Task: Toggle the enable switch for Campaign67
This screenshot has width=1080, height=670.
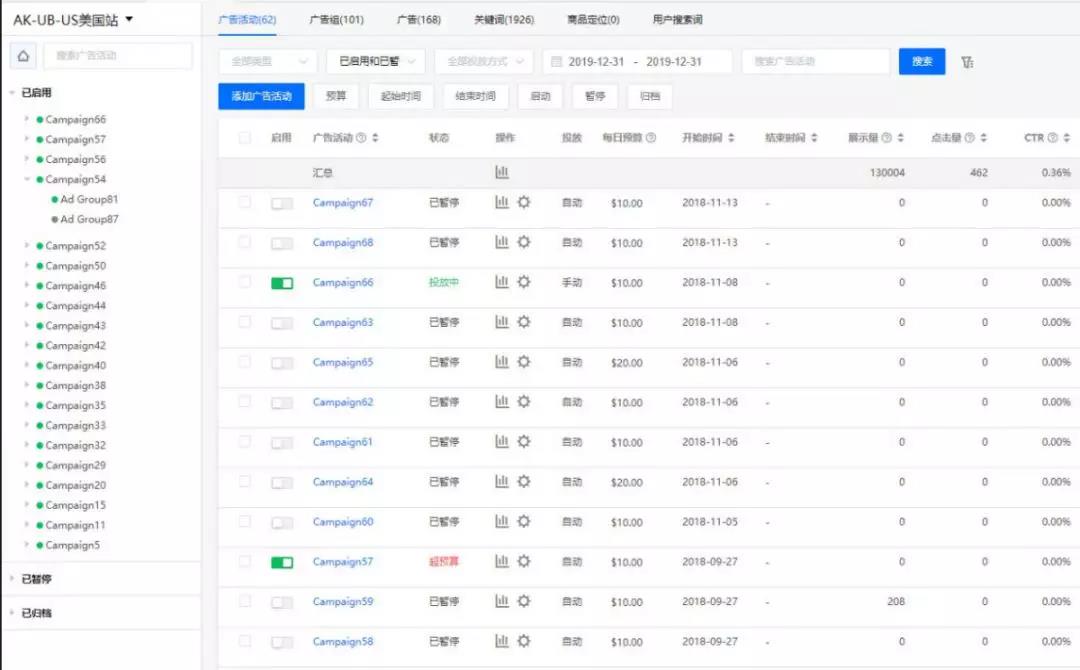Action: pyautogui.click(x=282, y=204)
